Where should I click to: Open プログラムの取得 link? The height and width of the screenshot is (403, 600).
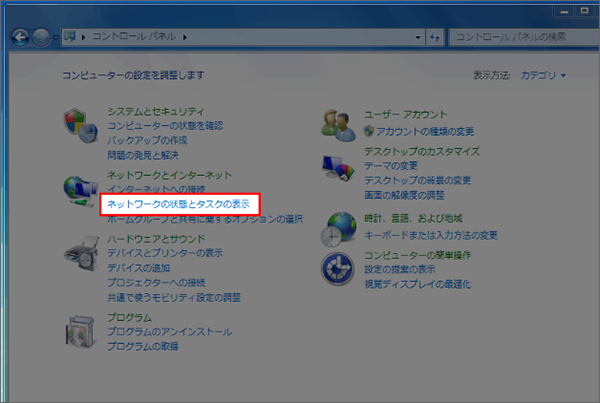point(143,346)
